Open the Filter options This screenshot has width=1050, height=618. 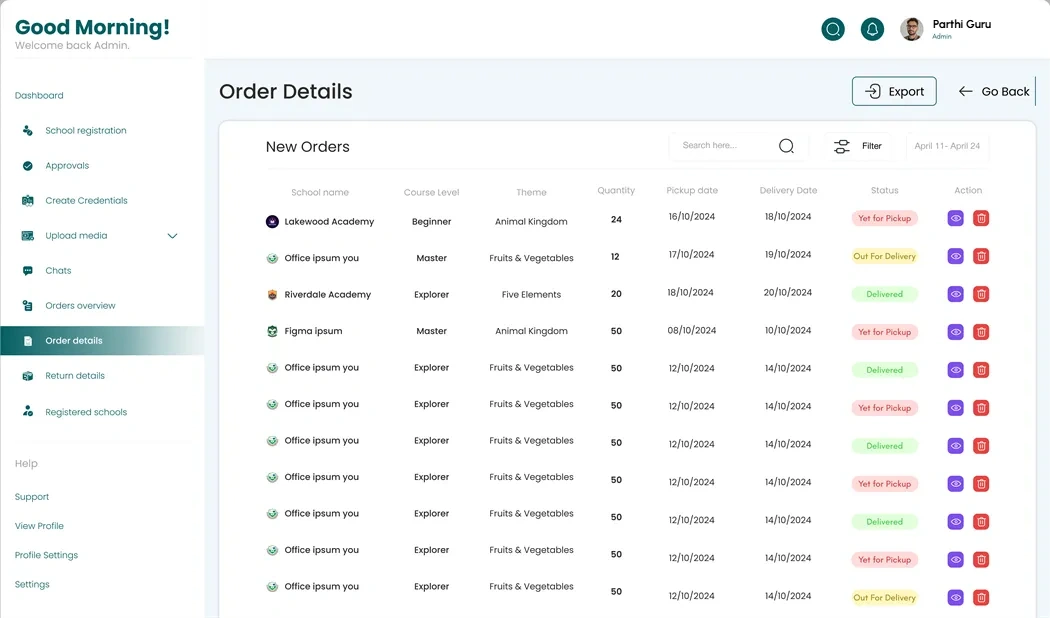coord(858,146)
